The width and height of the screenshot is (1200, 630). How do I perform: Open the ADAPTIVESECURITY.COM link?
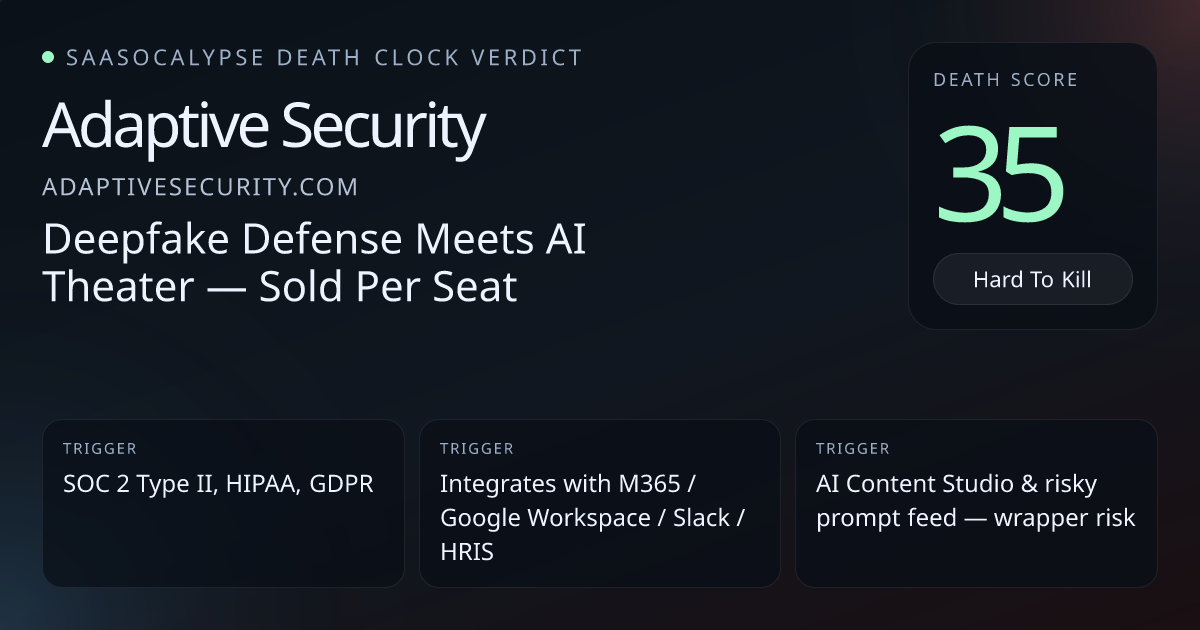(x=200, y=187)
